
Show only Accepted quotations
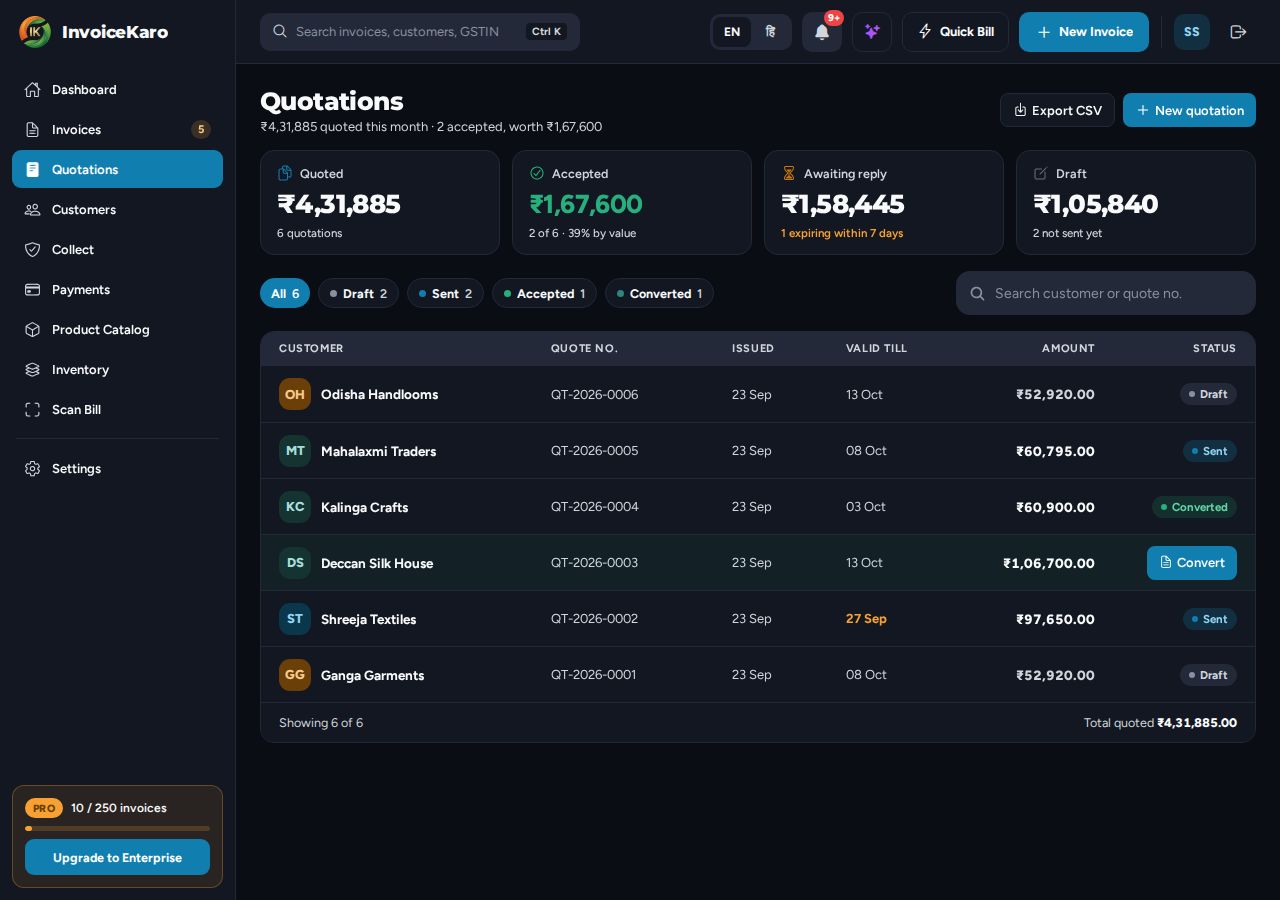544,294
